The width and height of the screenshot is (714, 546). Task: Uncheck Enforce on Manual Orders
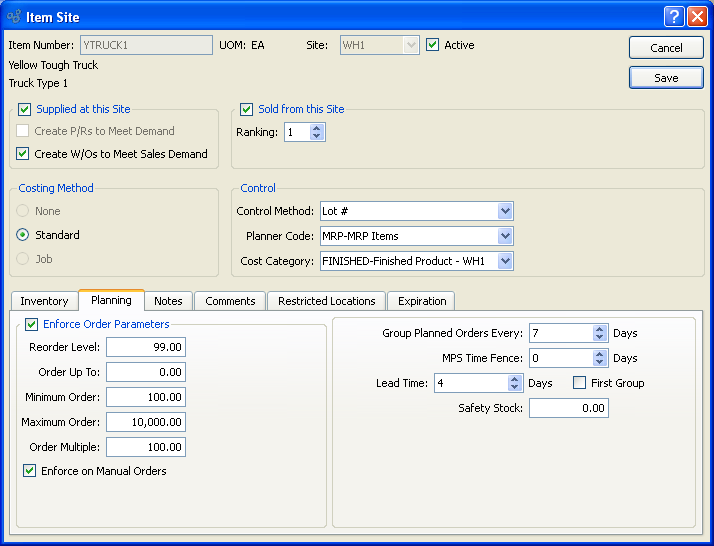coord(29,471)
